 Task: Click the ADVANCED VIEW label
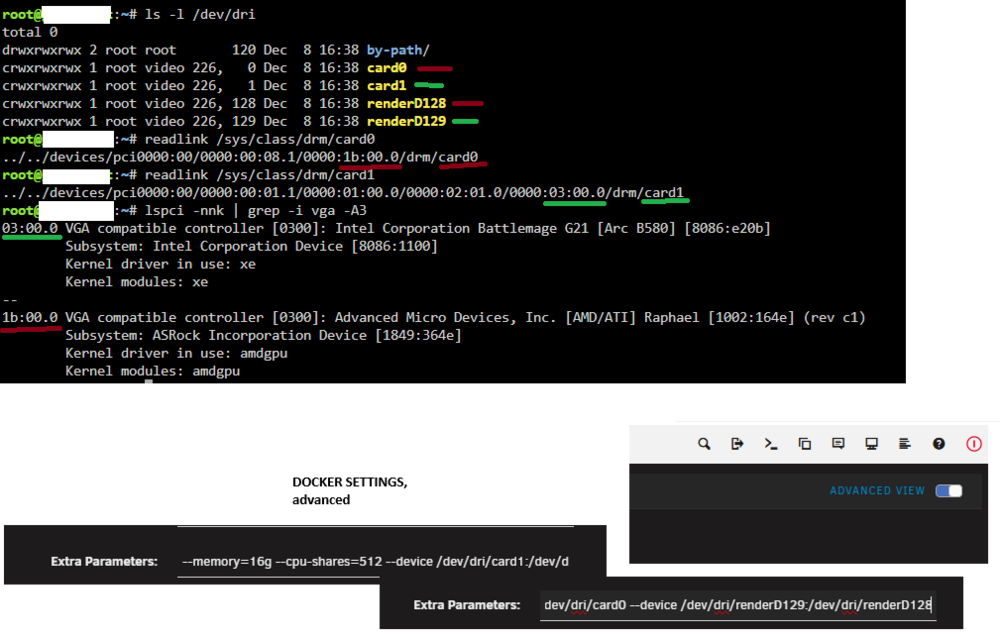(877, 490)
